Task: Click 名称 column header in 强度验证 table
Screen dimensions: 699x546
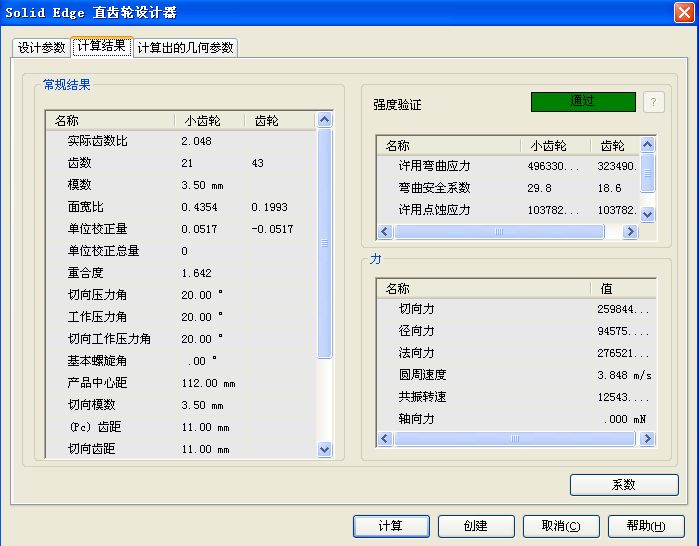Action: point(448,146)
